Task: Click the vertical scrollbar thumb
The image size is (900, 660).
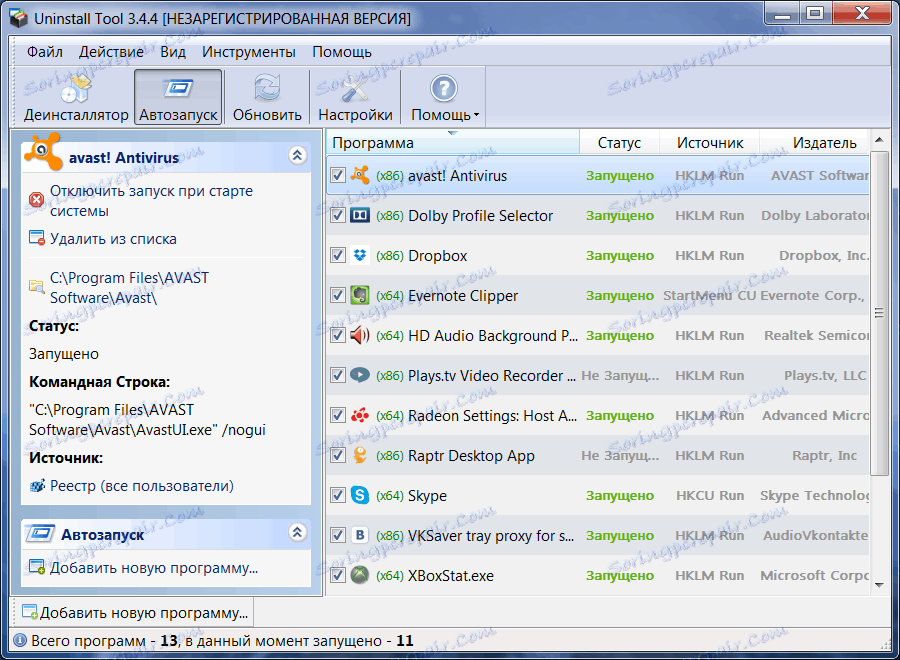Action: pos(879,313)
